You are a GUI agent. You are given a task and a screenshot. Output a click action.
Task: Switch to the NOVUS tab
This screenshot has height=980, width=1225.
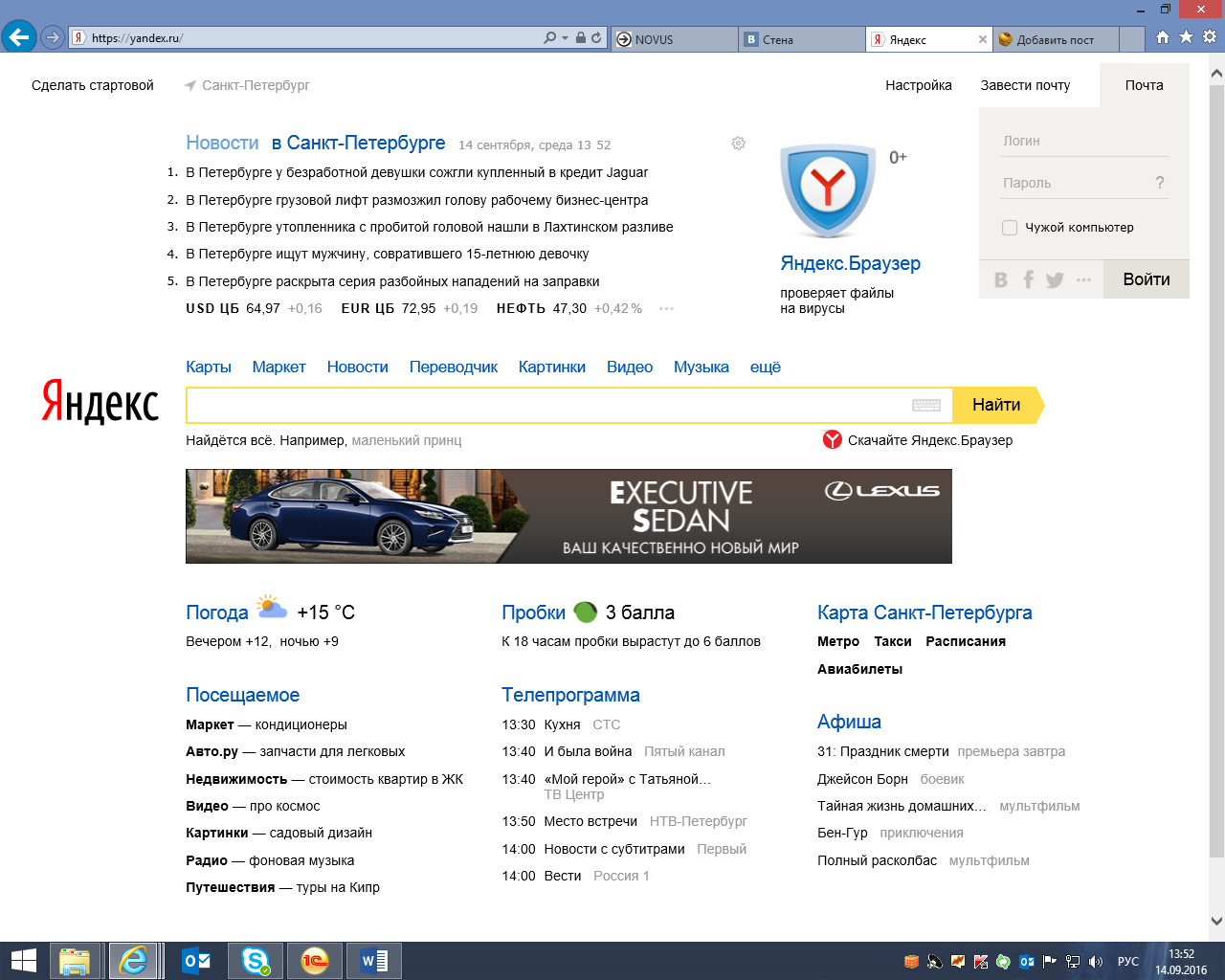(x=674, y=39)
